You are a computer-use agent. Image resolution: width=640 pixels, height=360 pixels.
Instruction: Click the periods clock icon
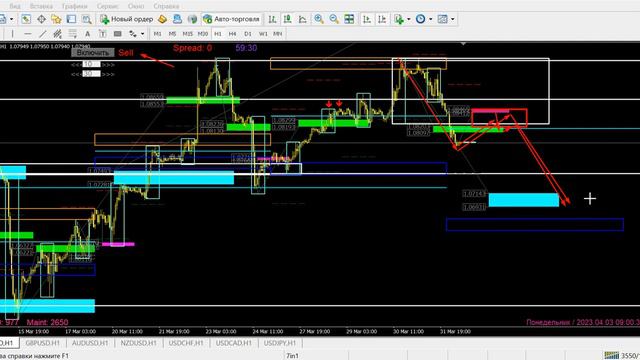[420, 19]
